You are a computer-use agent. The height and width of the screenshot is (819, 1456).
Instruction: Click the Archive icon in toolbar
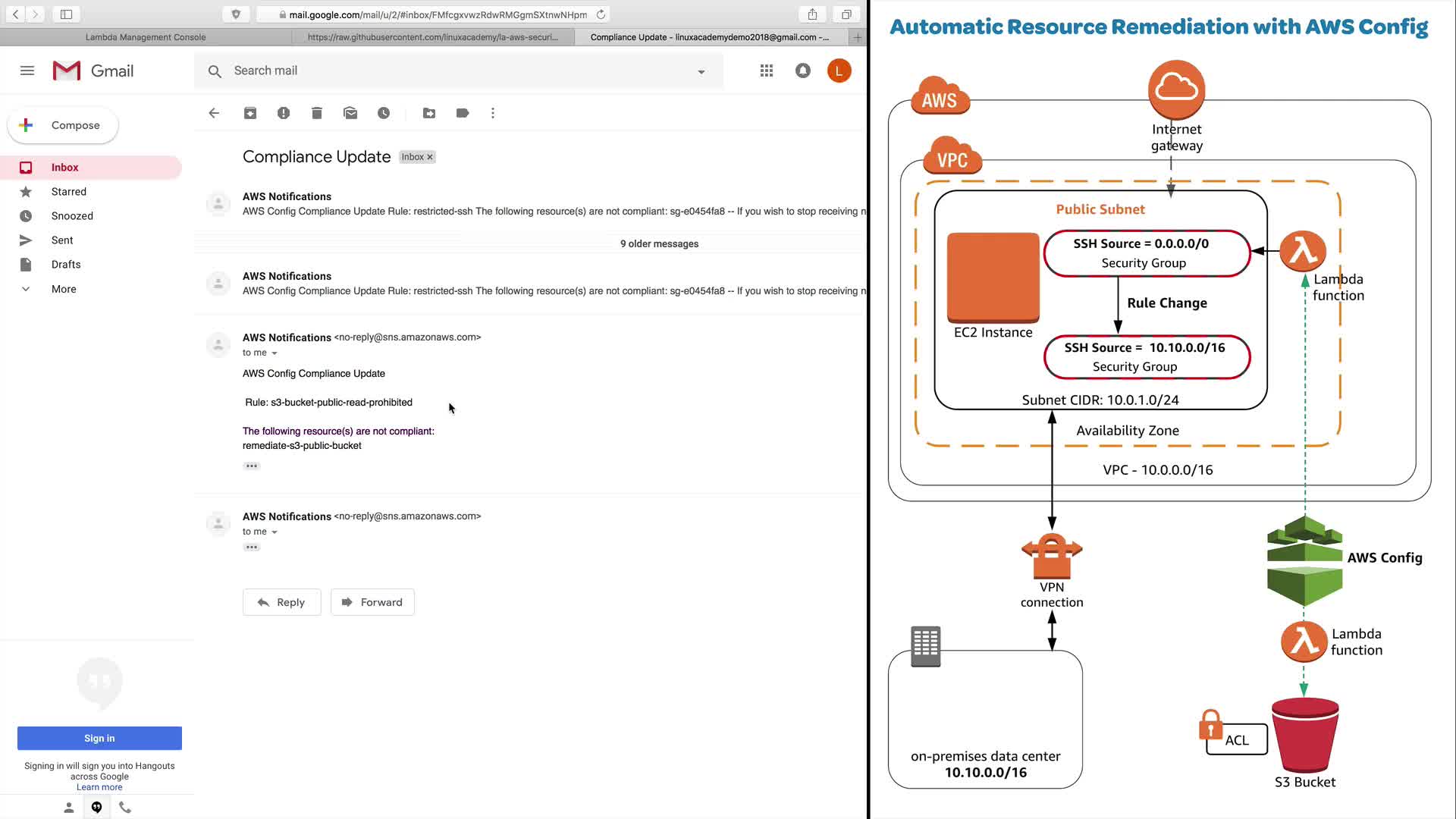(250, 113)
